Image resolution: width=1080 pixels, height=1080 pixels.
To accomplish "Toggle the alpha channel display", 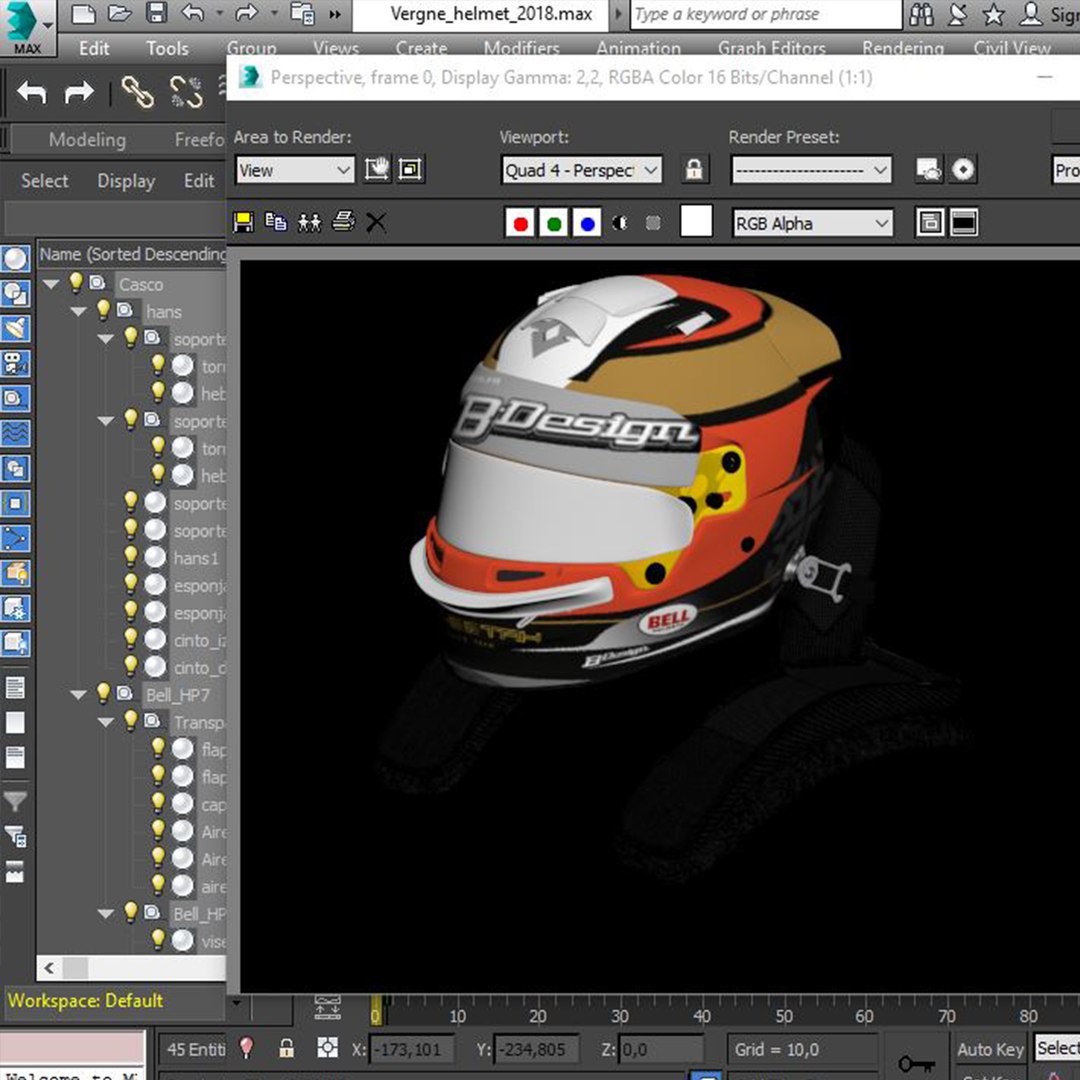I will point(620,223).
